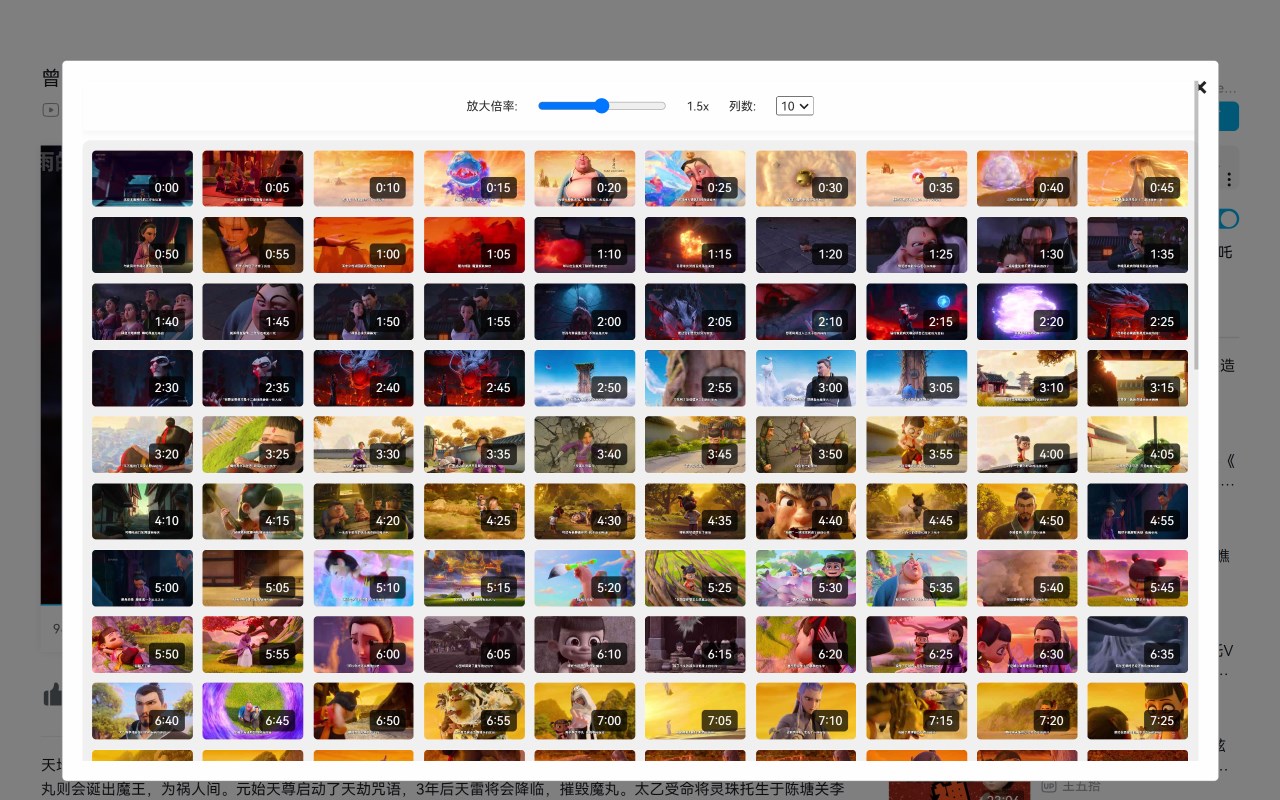Click thumbnail marked 1:00

(x=364, y=245)
